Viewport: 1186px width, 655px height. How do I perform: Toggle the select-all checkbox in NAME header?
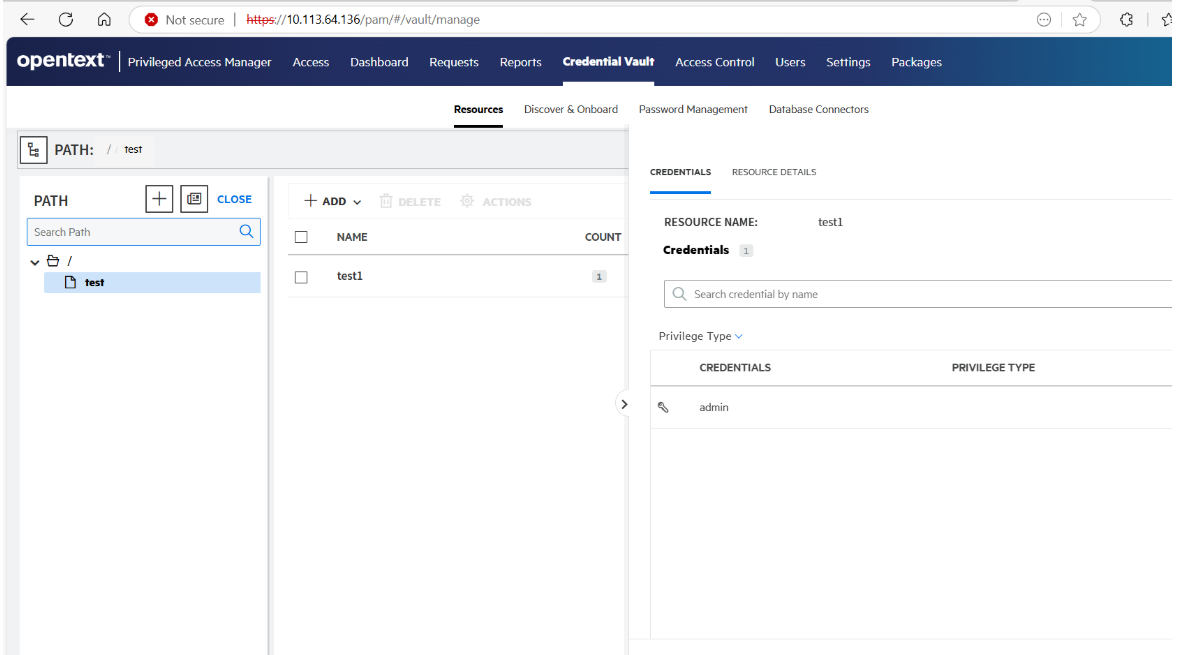pyautogui.click(x=301, y=237)
